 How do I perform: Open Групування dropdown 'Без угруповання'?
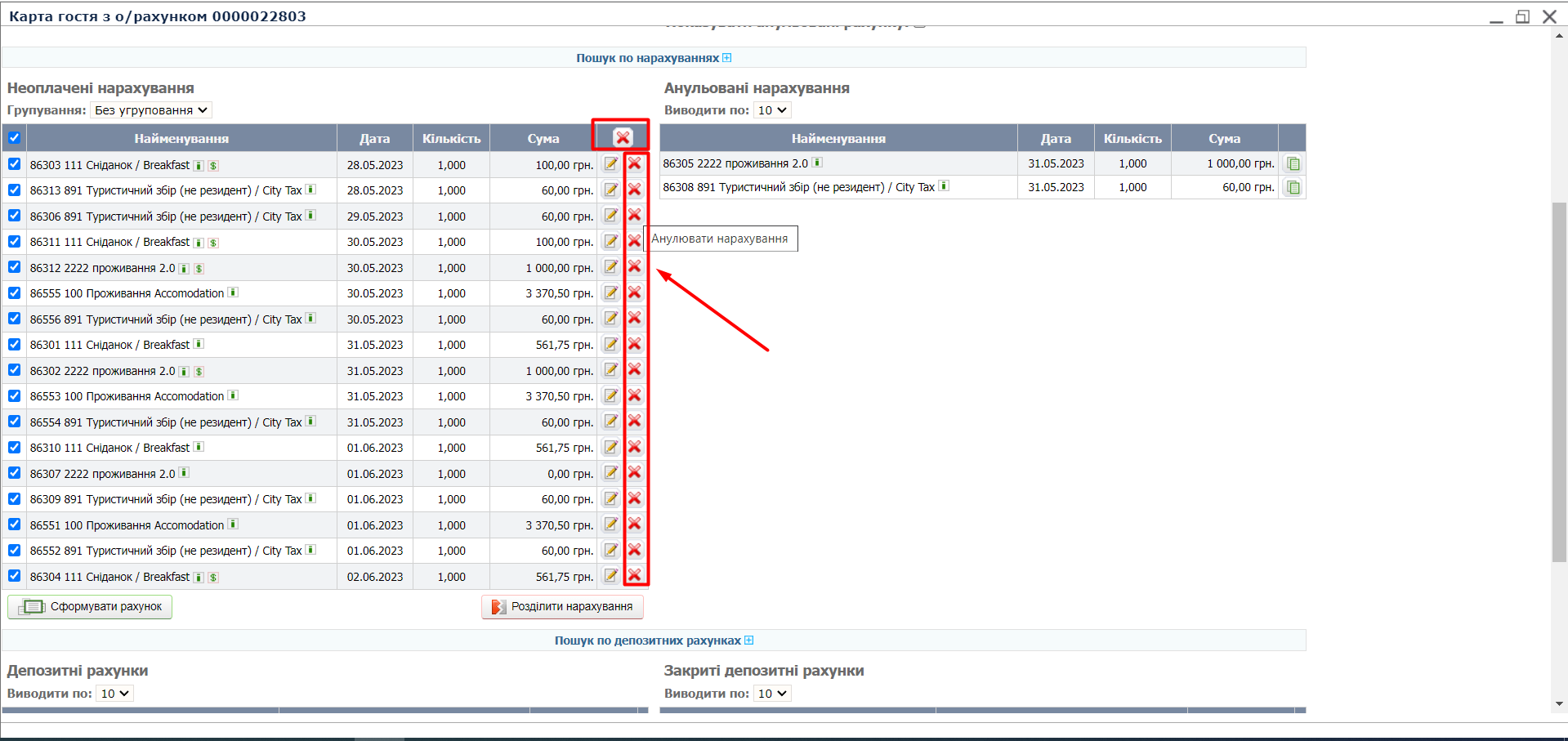tap(151, 110)
